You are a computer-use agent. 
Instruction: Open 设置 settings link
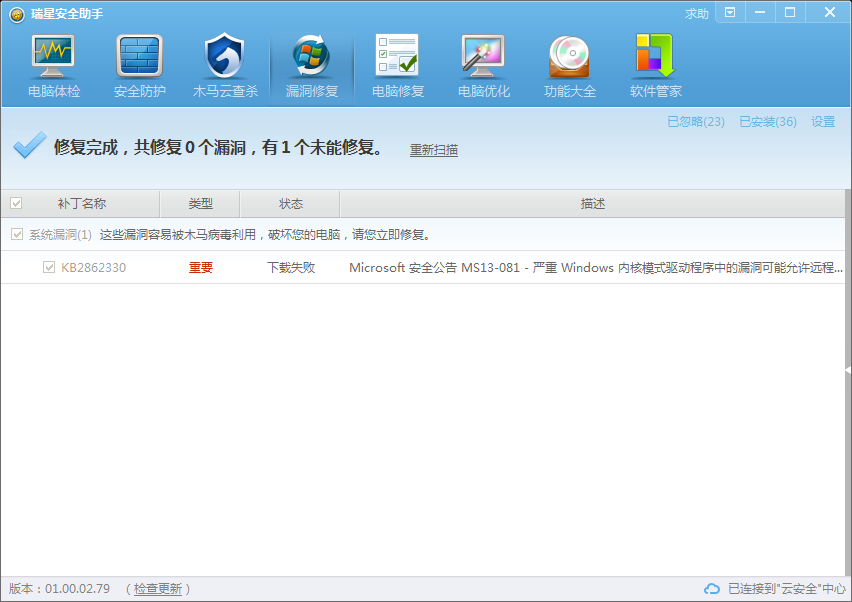click(x=823, y=122)
